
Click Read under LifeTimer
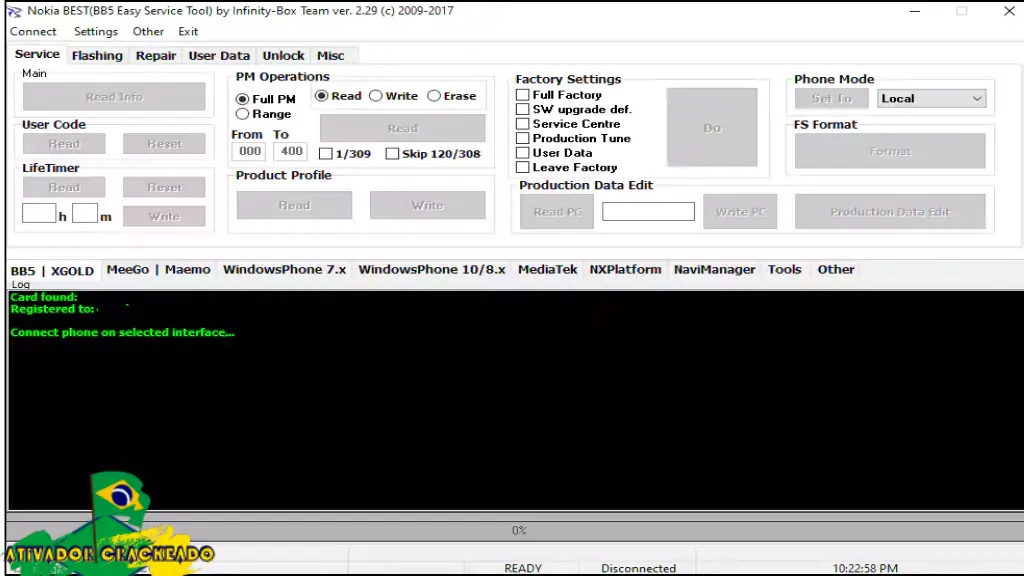click(x=64, y=187)
